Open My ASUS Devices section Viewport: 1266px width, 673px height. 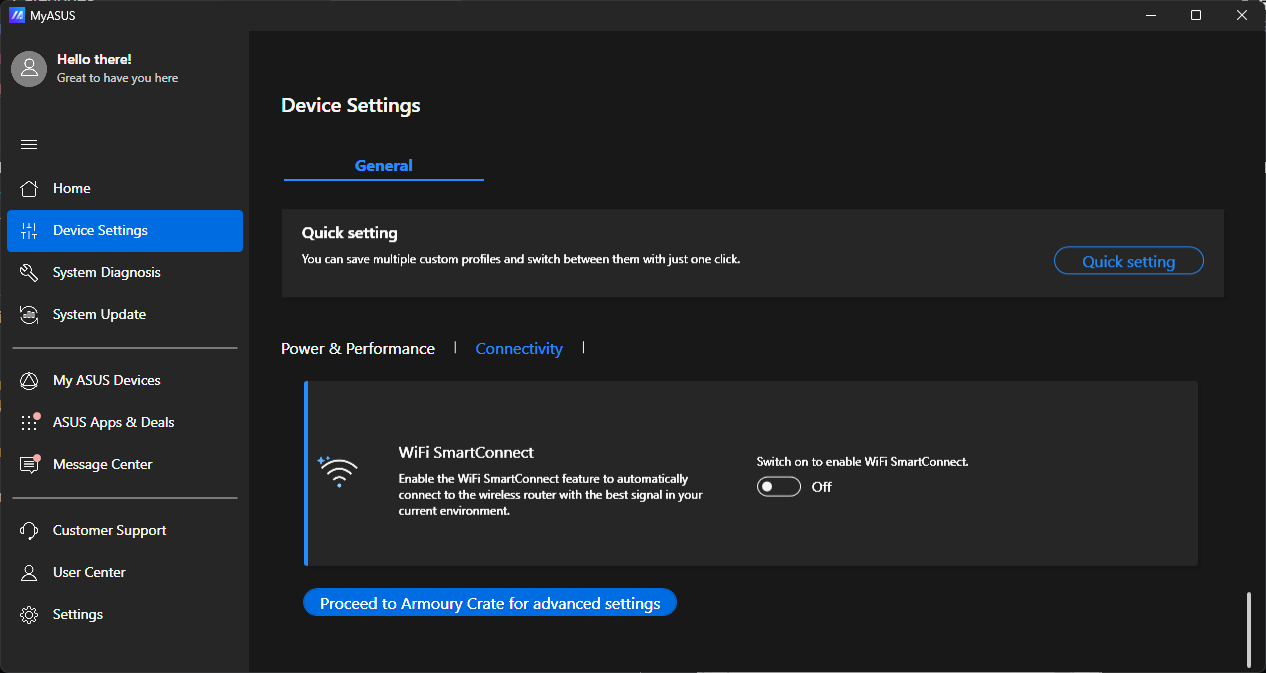click(x=125, y=380)
